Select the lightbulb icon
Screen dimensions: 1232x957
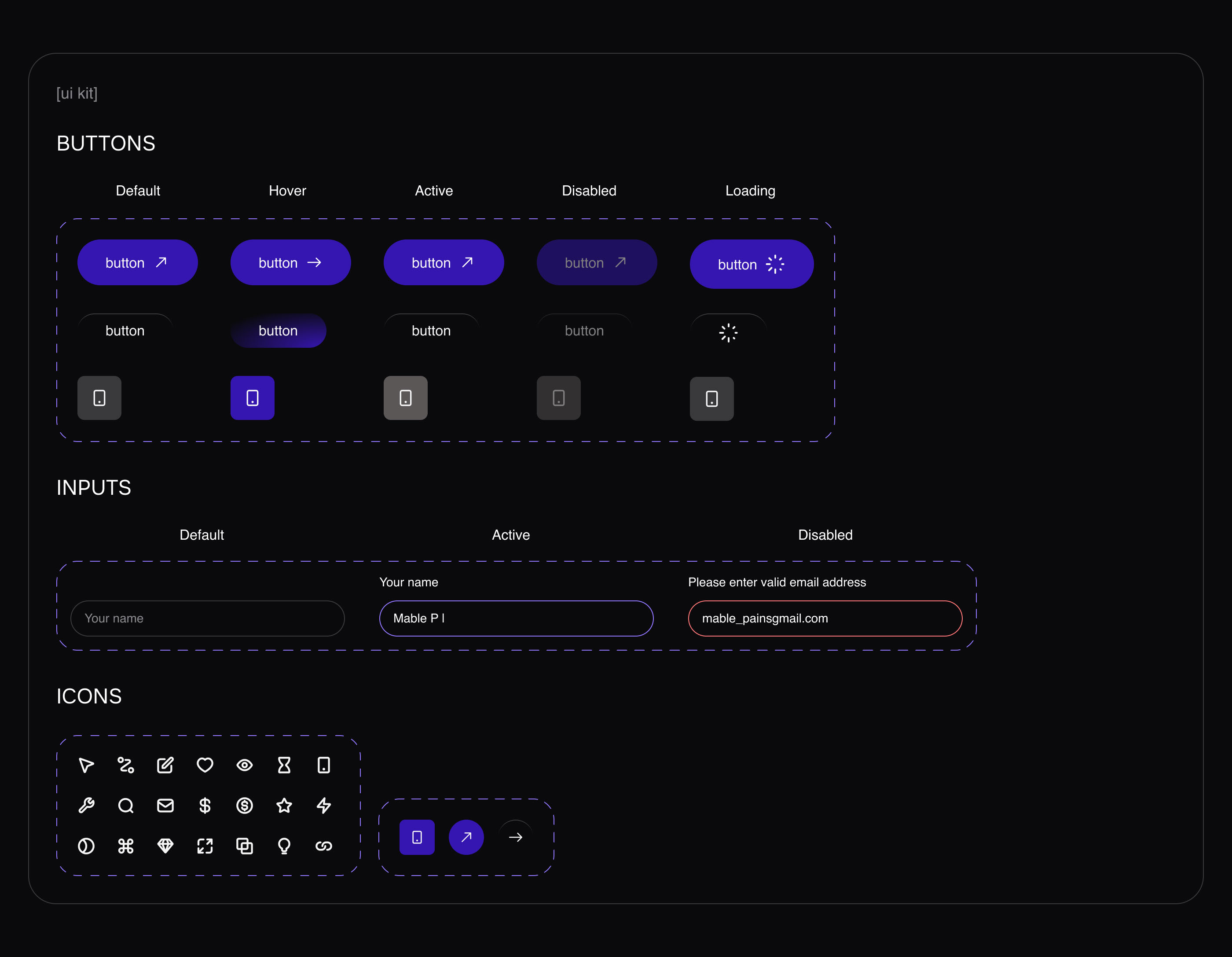284,846
